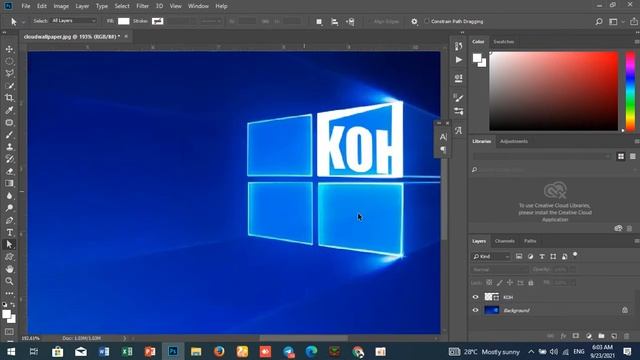640x360 pixels.
Task: Open Word from the taskbar
Action: click(104, 351)
